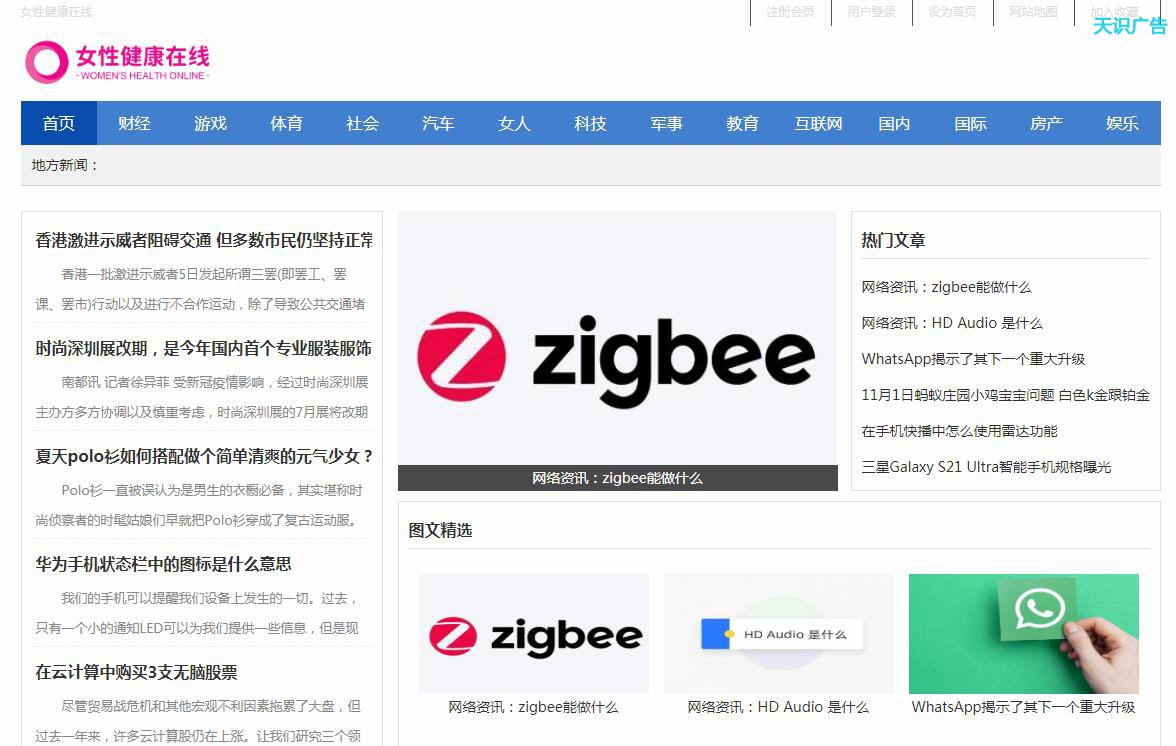Open hot article 在手机快播中怎么使用雷达功能
Viewport: 1176px width, 746px height.
coord(959,431)
